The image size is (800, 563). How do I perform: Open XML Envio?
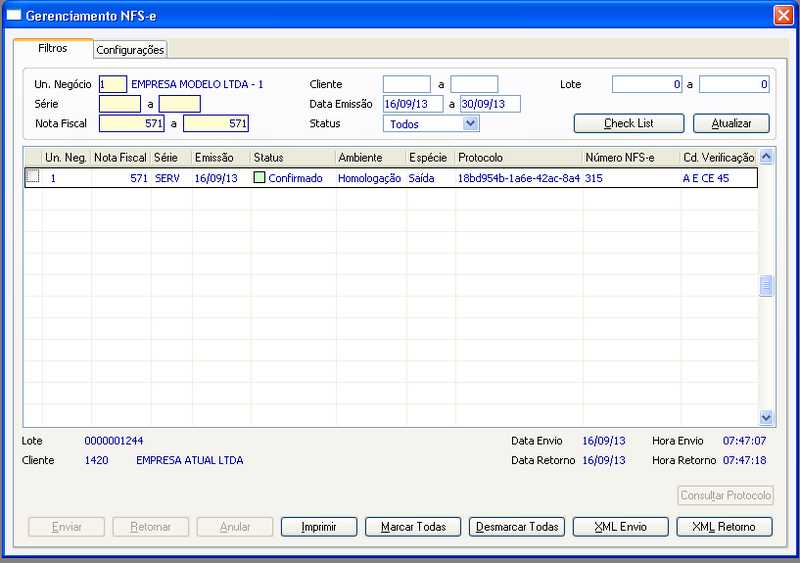pos(620,527)
